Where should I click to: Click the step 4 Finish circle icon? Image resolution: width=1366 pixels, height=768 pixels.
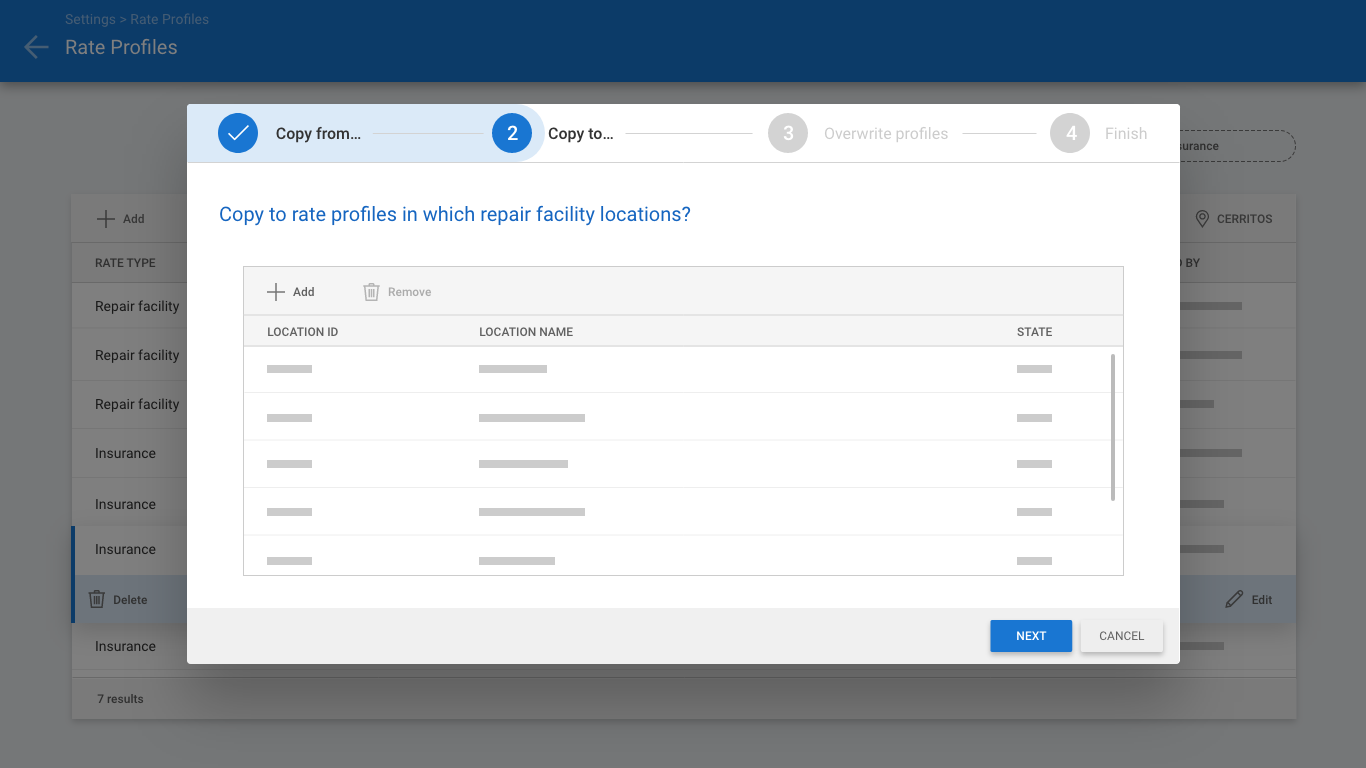pos(1070,133)
